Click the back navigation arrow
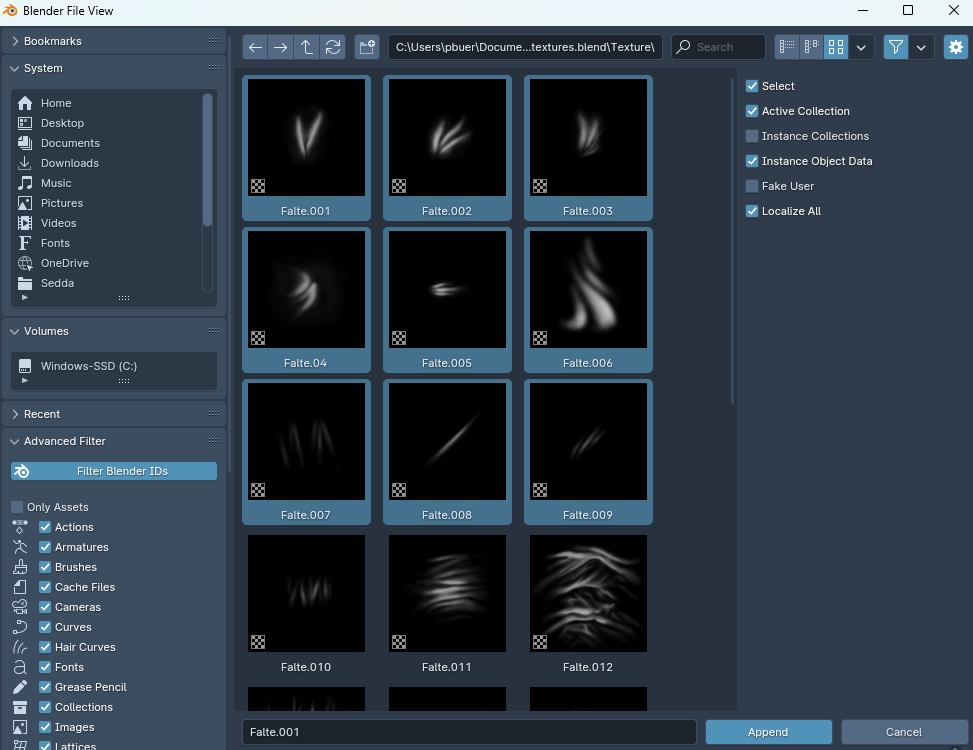973x750 pixels. click(256, 47)
